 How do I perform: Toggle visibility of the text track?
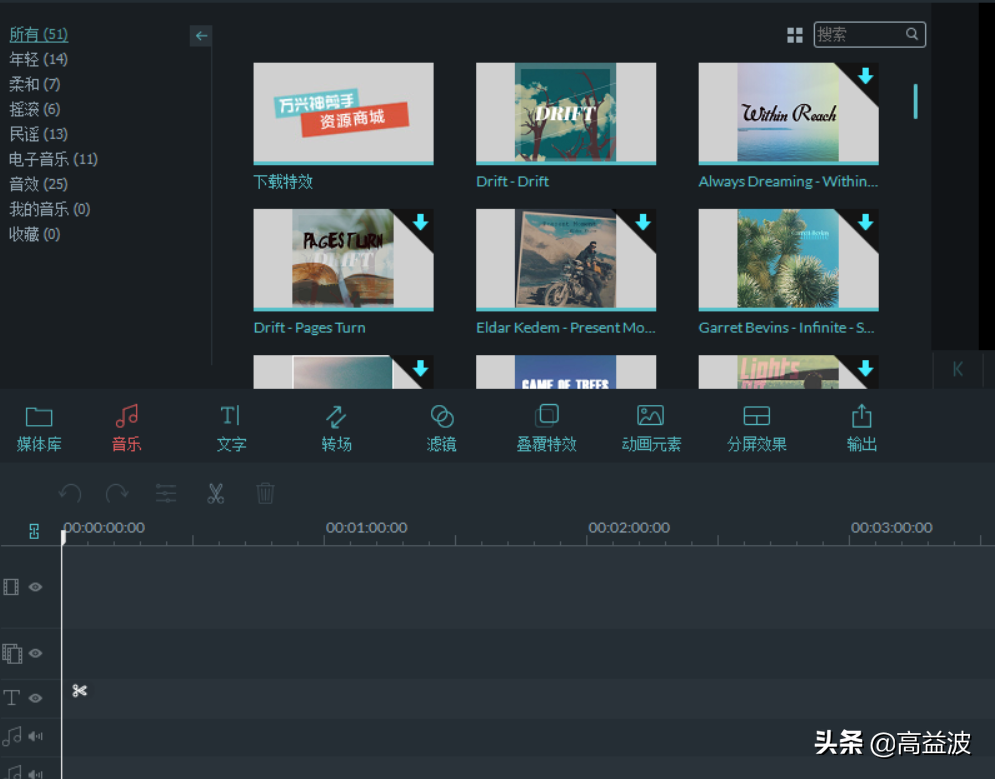point(36,698)
